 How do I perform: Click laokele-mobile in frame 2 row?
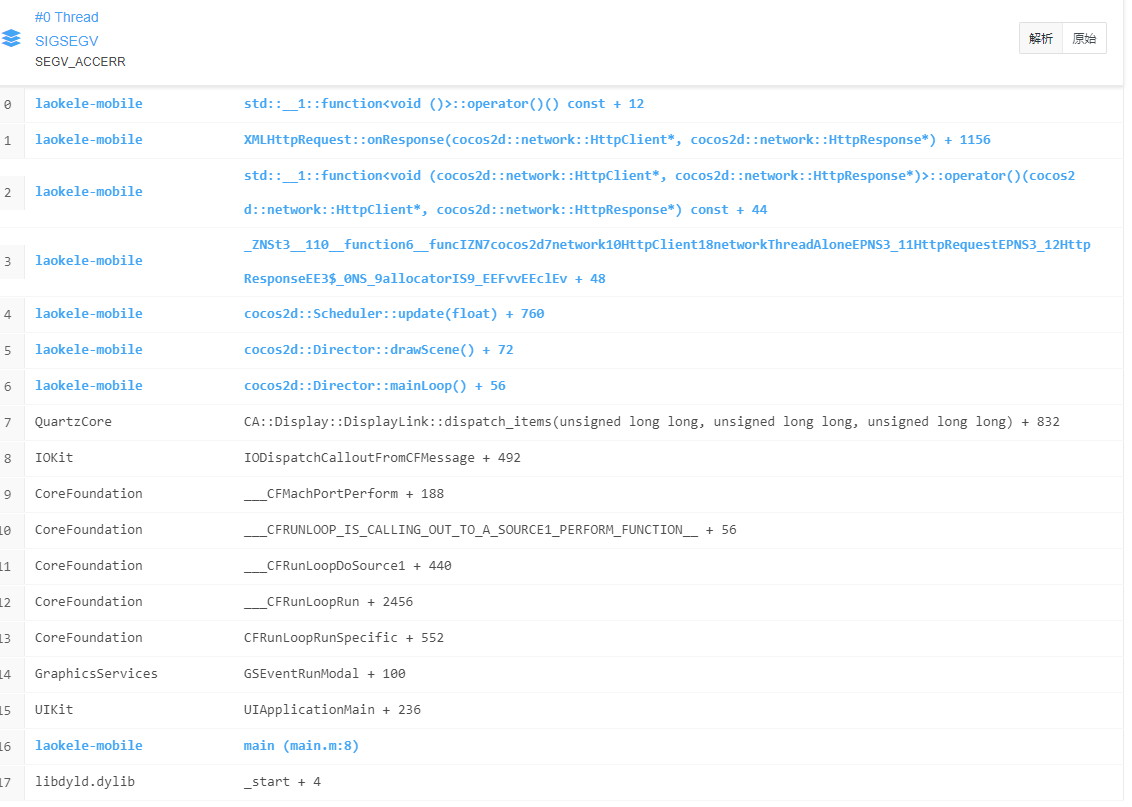89,192
